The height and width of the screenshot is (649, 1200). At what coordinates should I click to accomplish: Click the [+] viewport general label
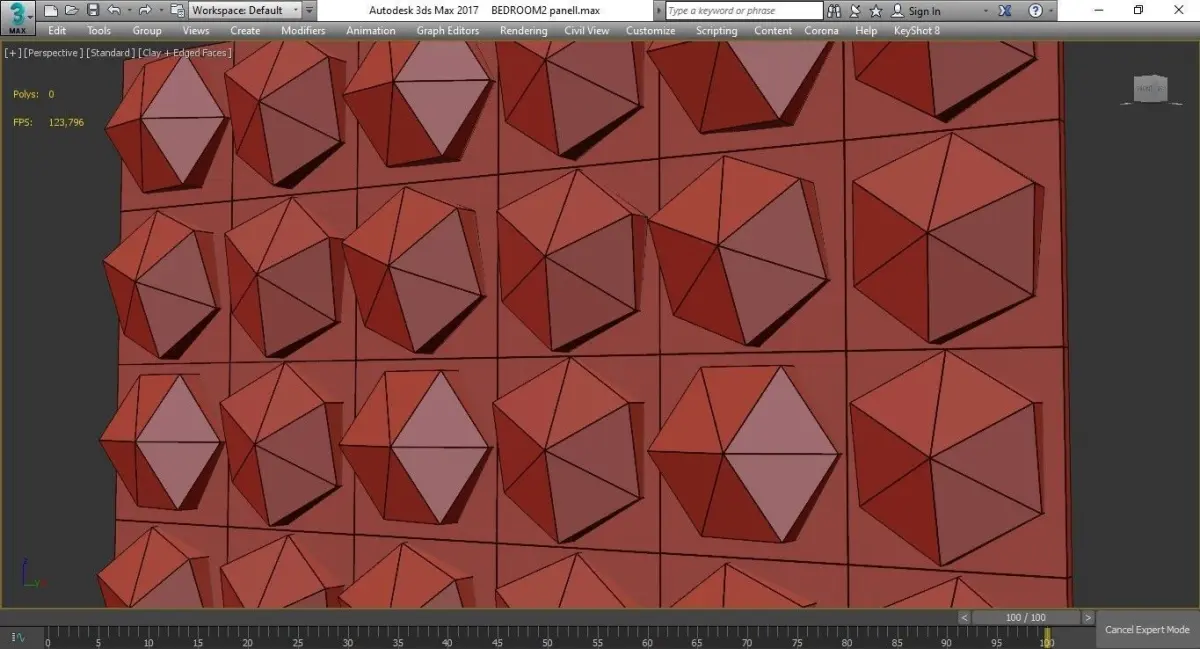pos(12,53)
